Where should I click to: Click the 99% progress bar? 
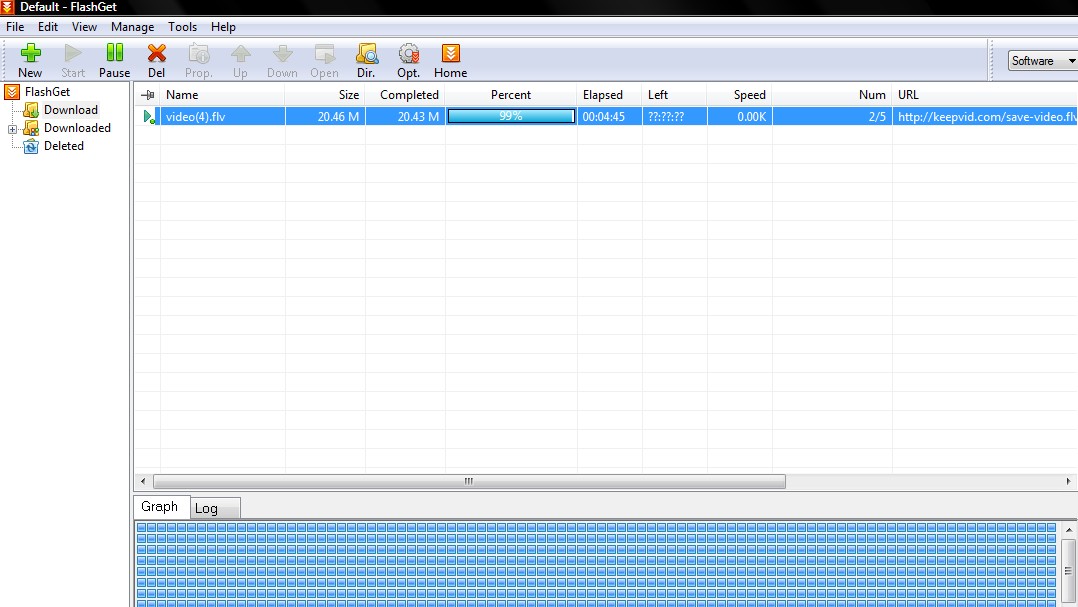(511, 117)
